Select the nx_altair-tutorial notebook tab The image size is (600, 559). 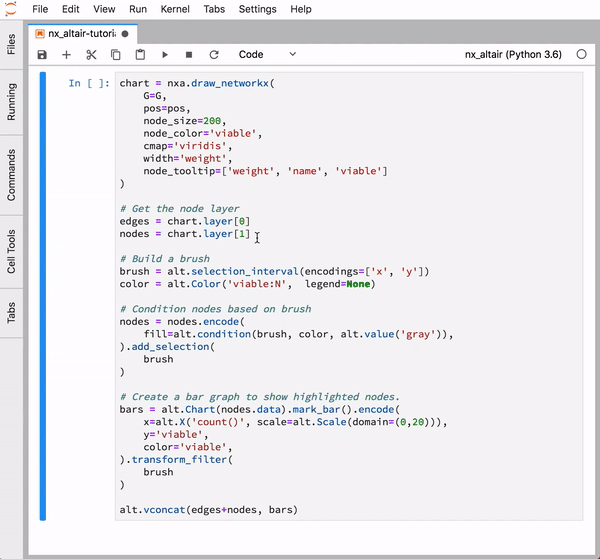pyautogui.click(x=83, y=34)
